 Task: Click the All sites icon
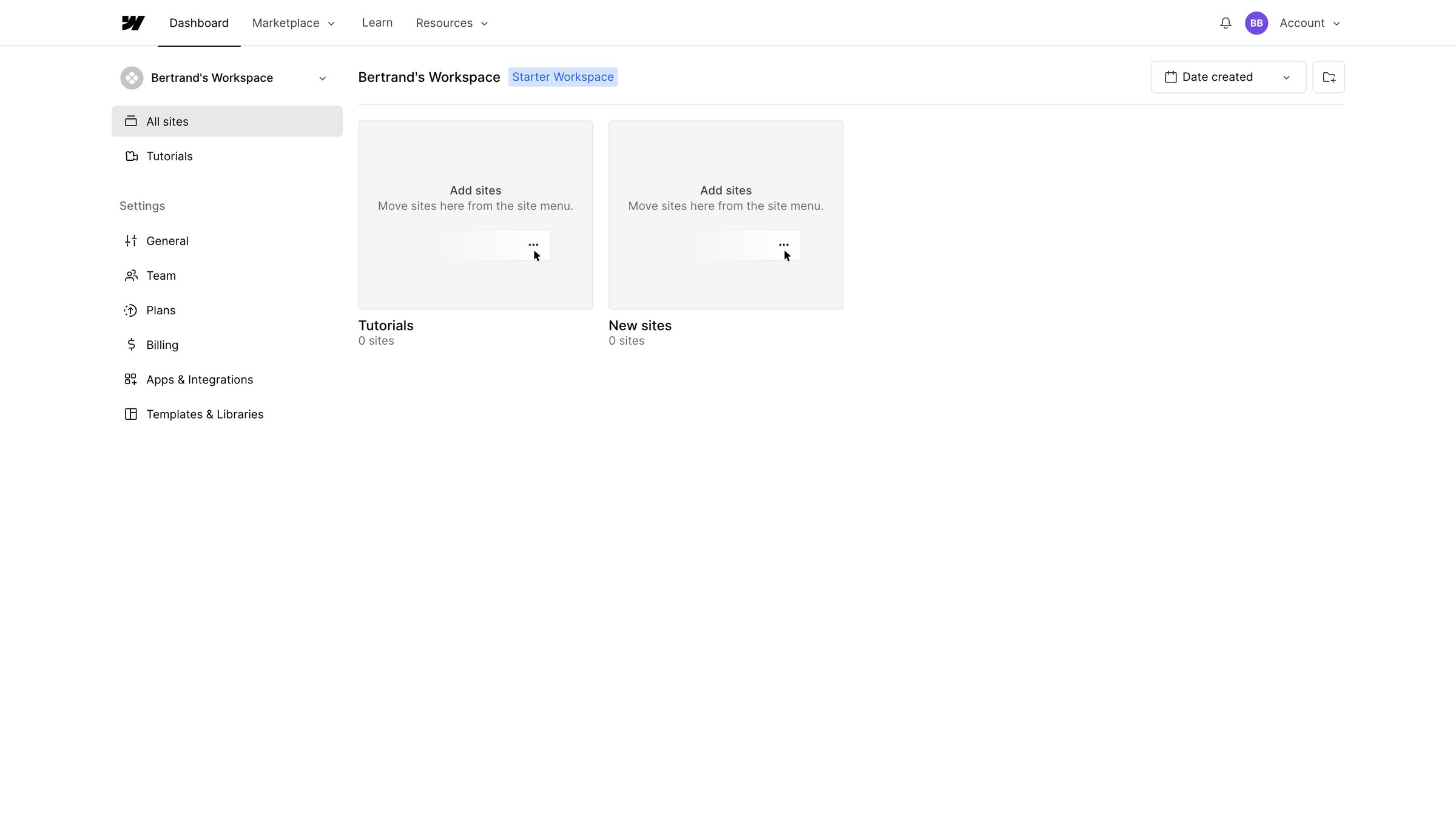tap(131, 121)
